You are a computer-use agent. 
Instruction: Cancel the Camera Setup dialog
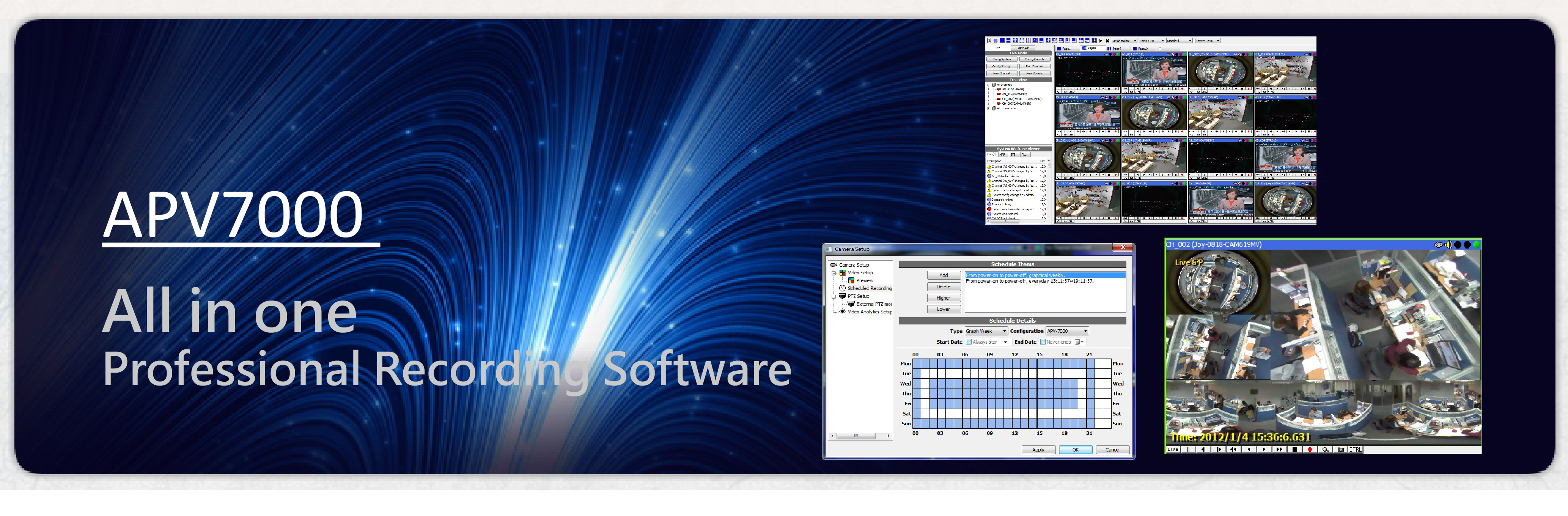click(1113, 450)
